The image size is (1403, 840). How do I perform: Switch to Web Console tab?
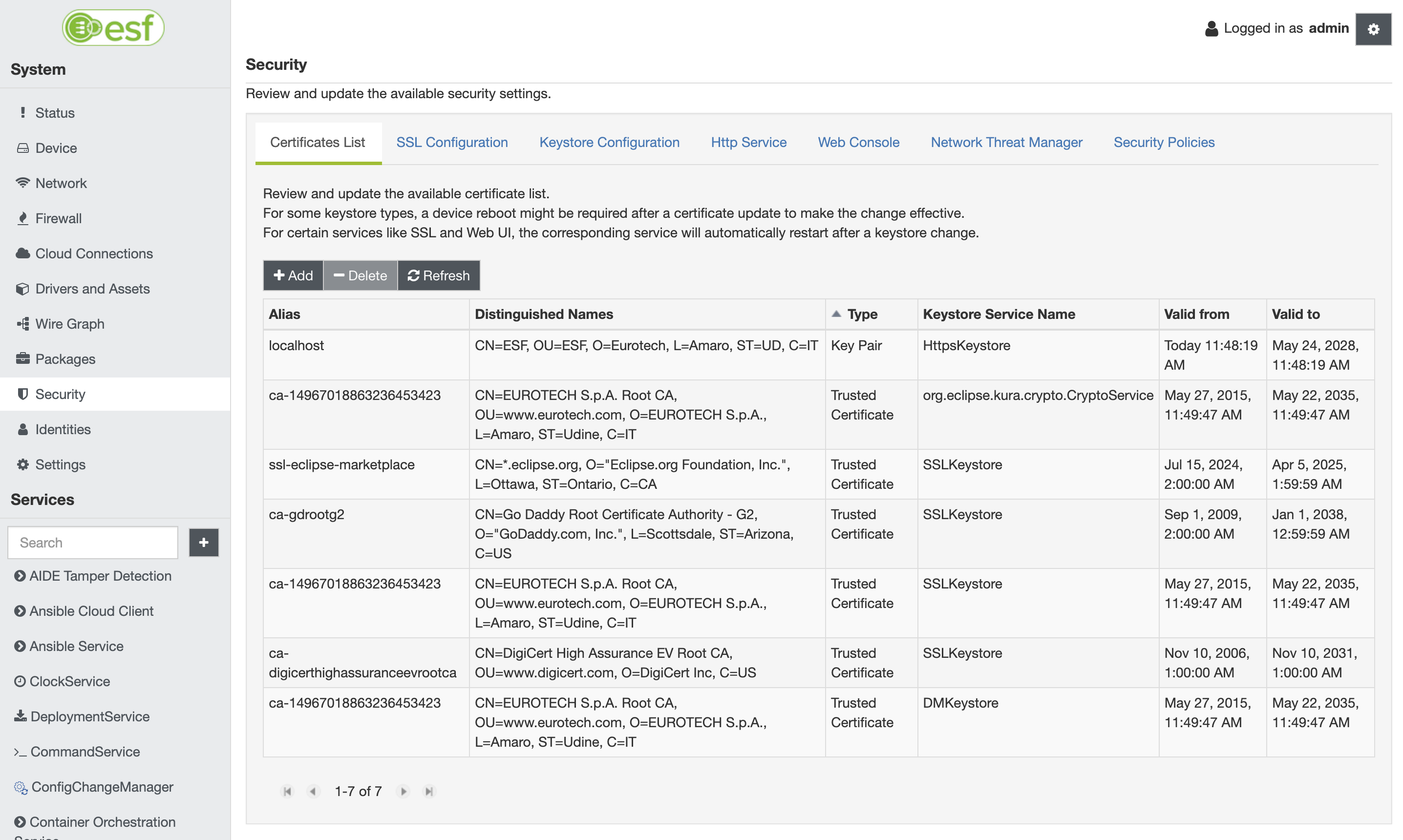tap(858, 142)
